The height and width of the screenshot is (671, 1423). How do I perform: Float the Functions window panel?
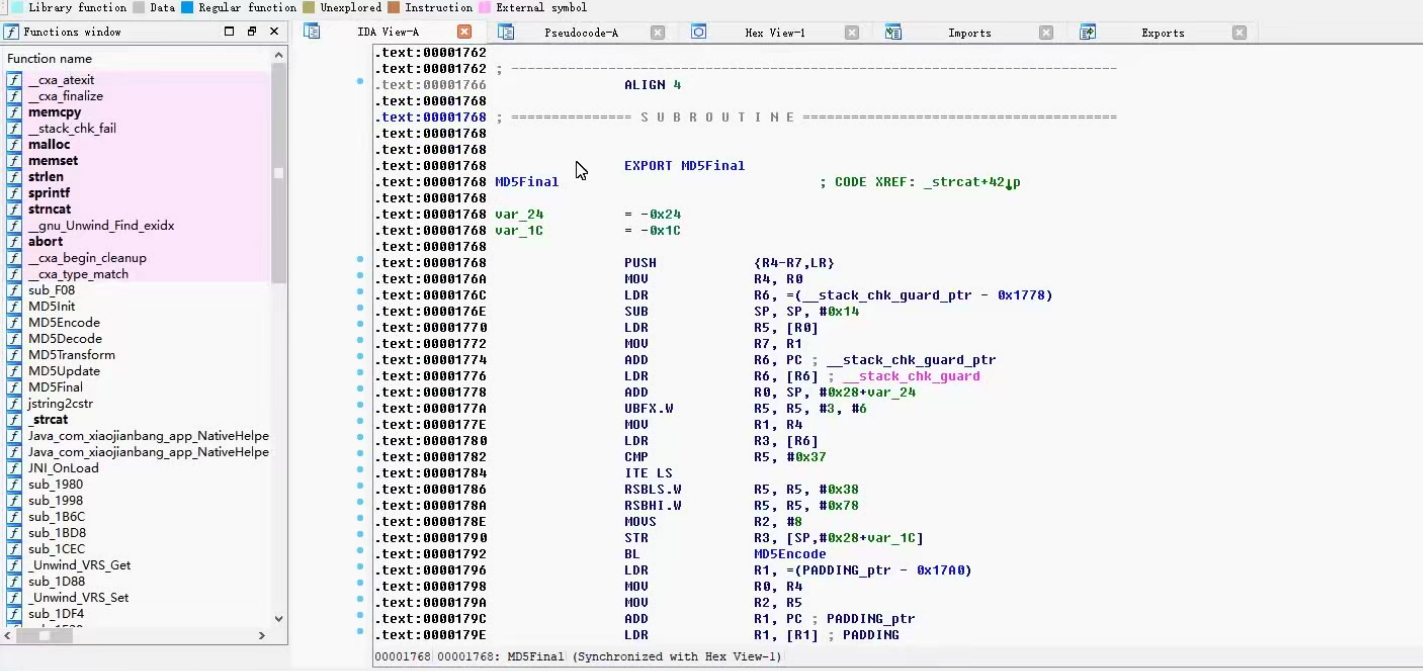pyautogui.click(x=251, y=31)
